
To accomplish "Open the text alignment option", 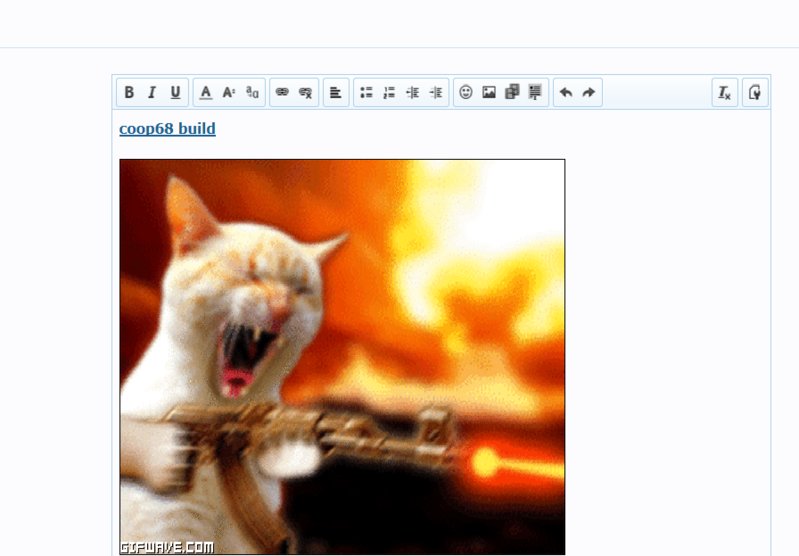I will (336, 93).
